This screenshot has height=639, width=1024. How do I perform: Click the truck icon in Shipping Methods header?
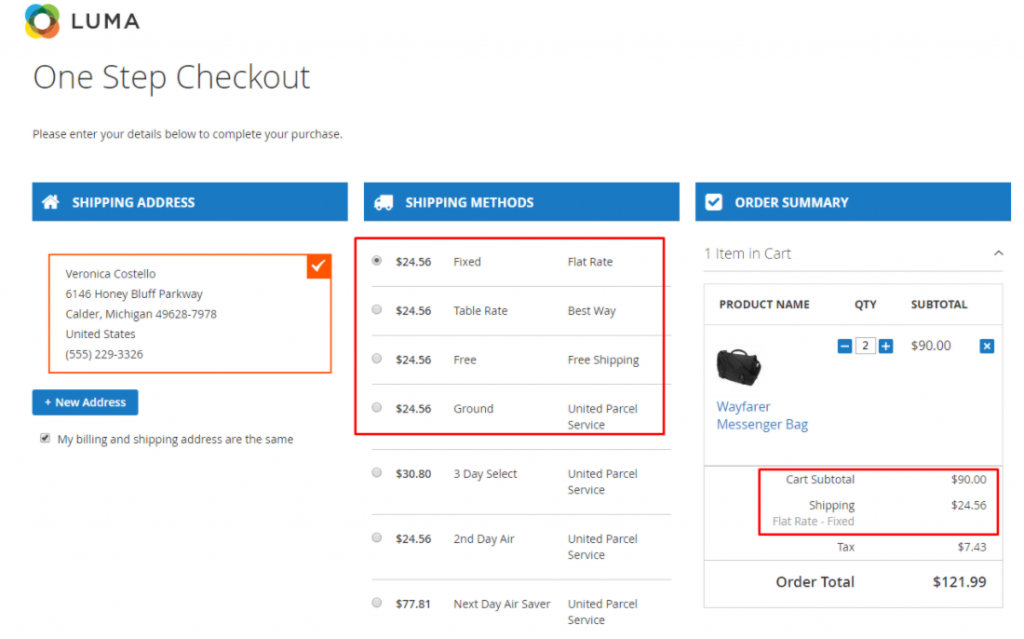pyautogui.click(x=383, y=202)
